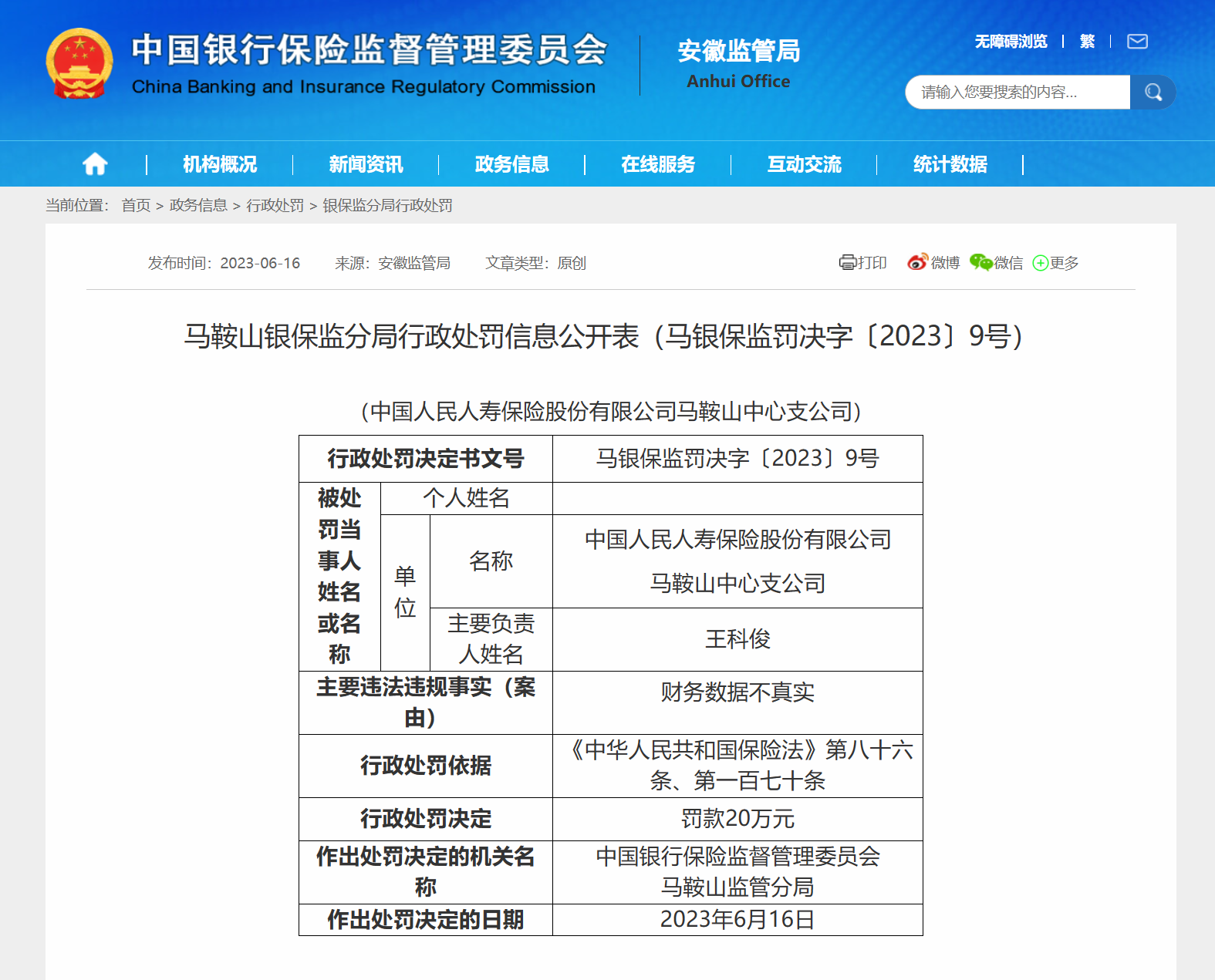Click the national emblem logo
The height and width of the screenshot is (980, 1215).
[79, 64]
